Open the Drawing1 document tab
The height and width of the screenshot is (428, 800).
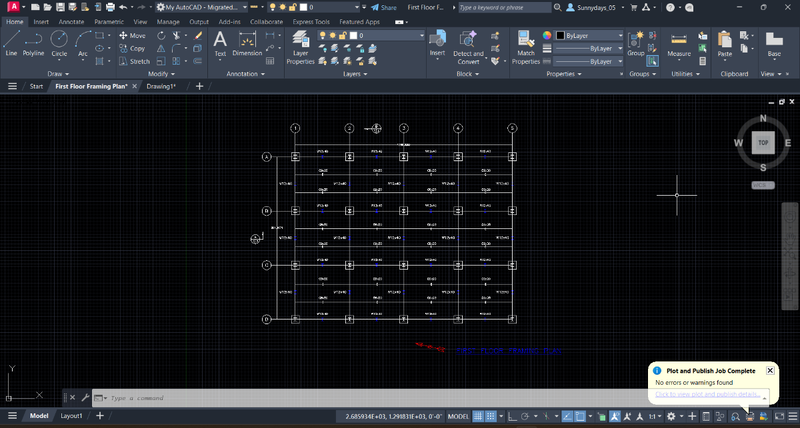[x=160, y=87]
